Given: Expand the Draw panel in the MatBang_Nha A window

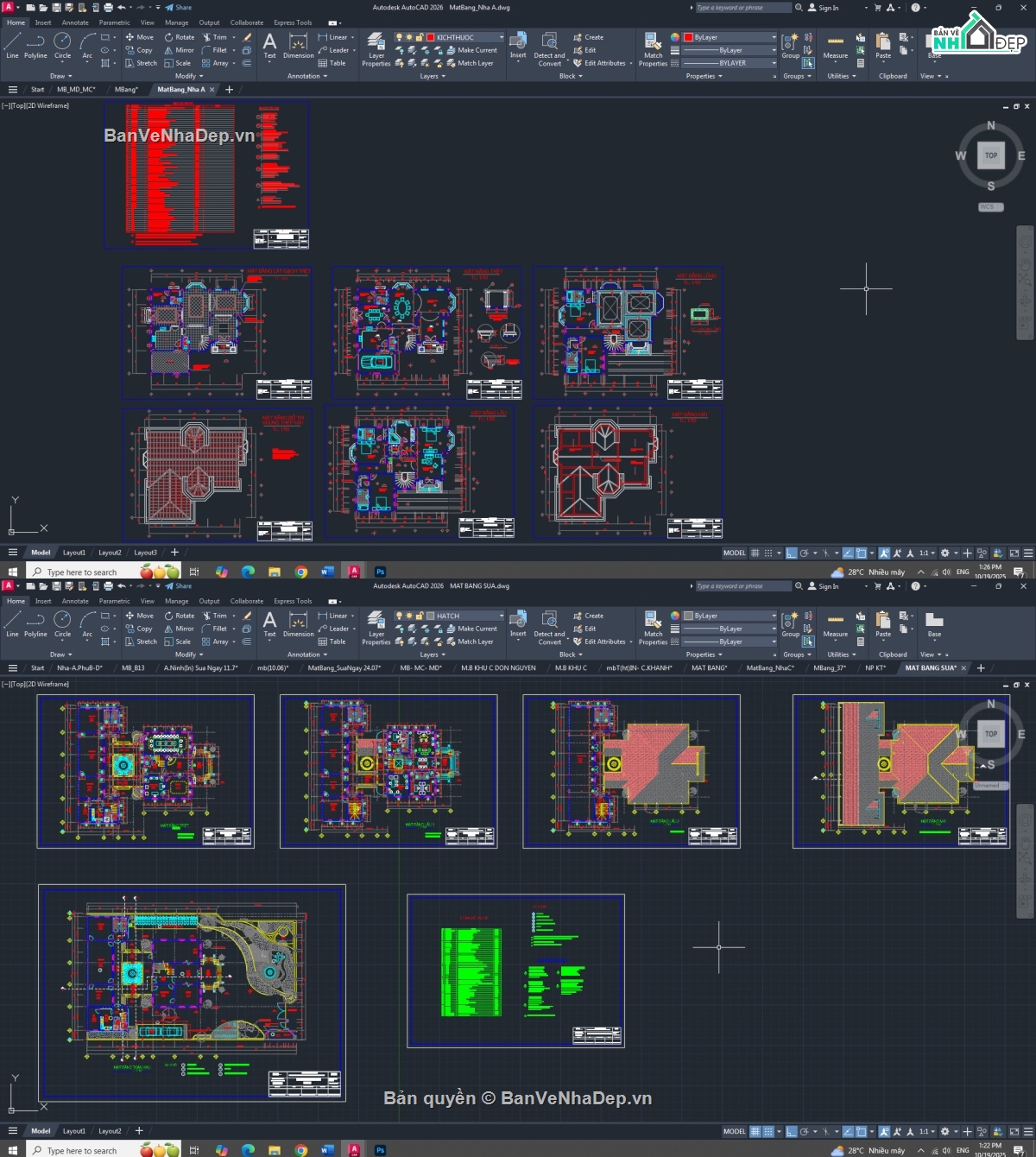Looking at the screenshot, I should [60, 76].
